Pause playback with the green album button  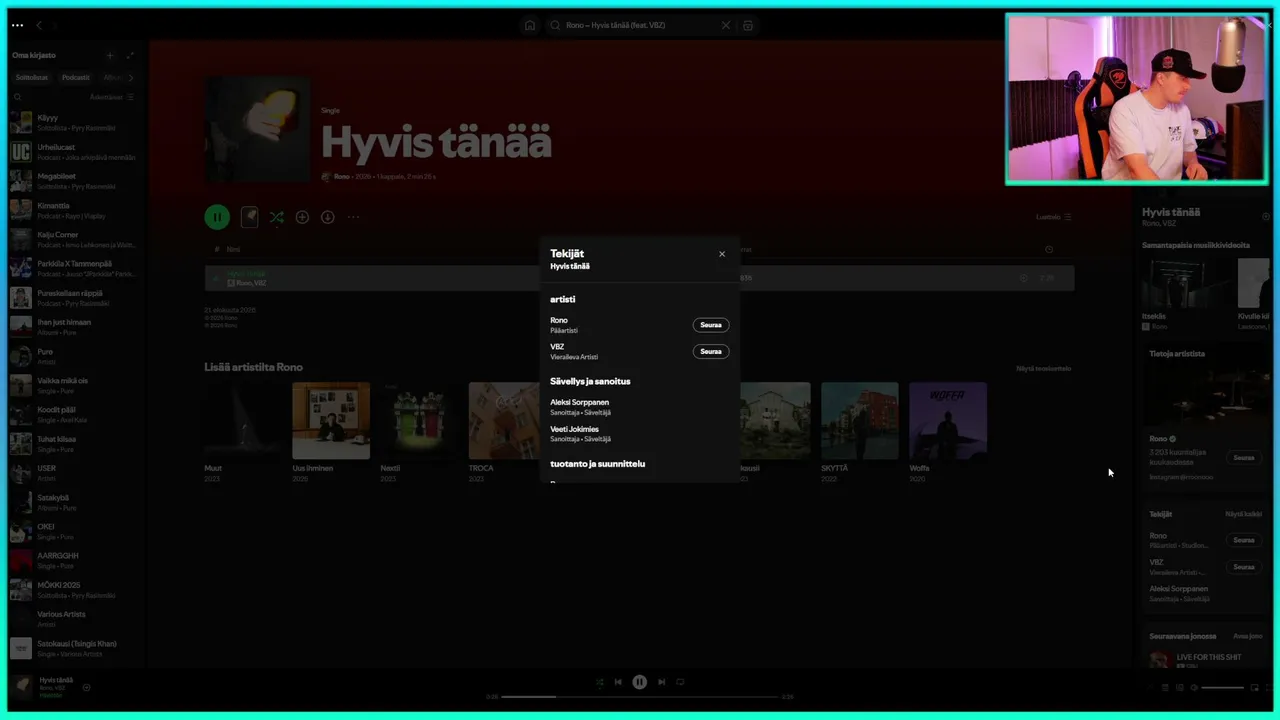pyautogui.click(x=217, y=217)
